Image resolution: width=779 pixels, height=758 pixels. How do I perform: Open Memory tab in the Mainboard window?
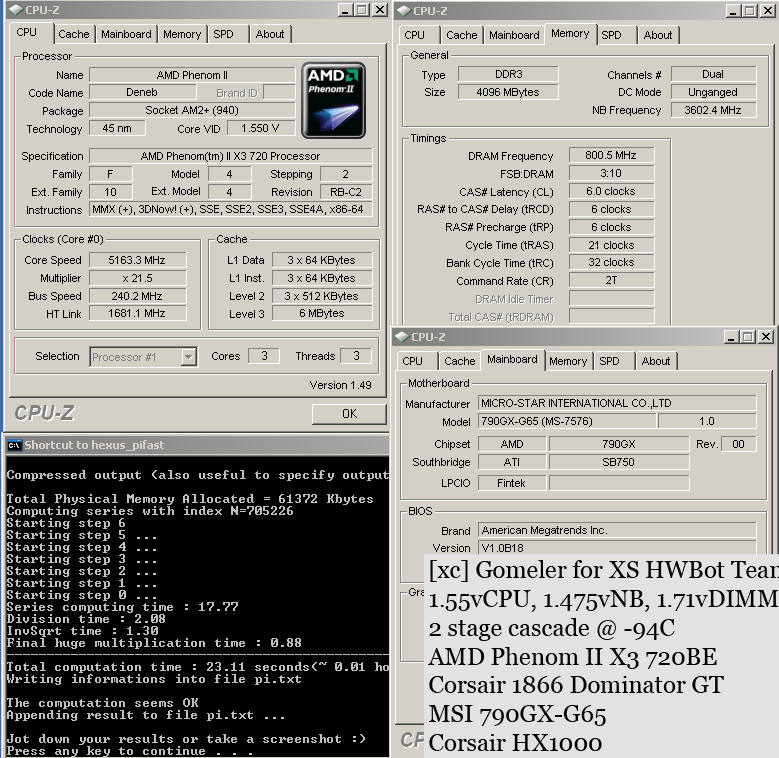(x=568, y=361)
